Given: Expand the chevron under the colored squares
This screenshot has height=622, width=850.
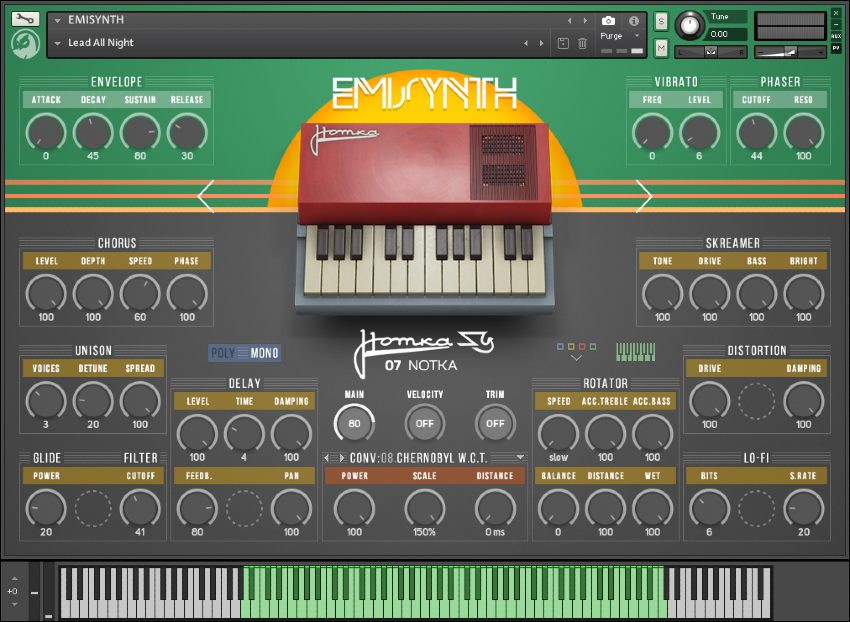Looking at the screenshot, I should pos(577,357).
